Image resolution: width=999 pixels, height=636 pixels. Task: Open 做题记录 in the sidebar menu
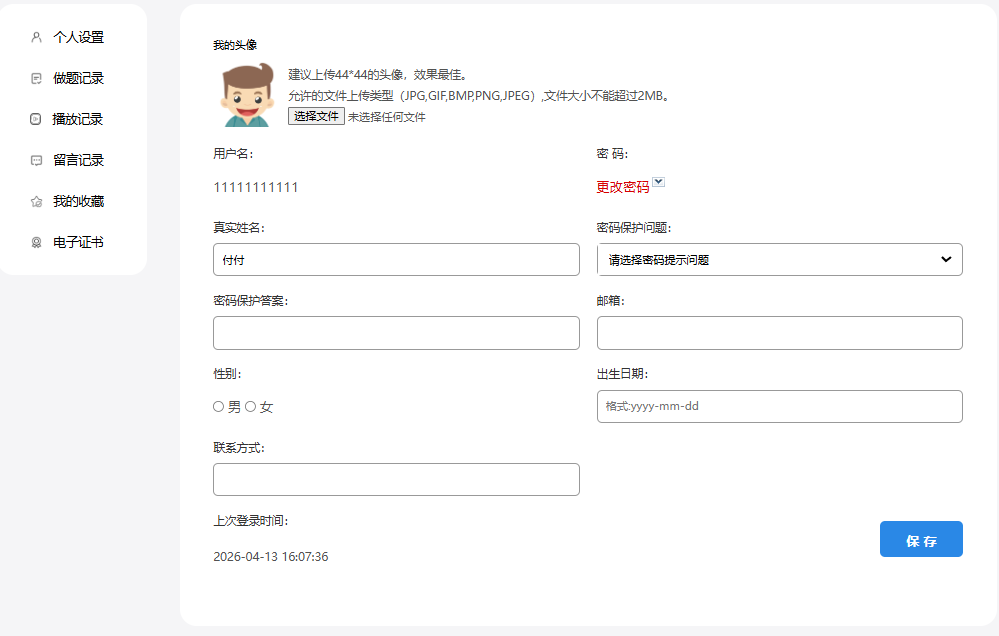78,78
